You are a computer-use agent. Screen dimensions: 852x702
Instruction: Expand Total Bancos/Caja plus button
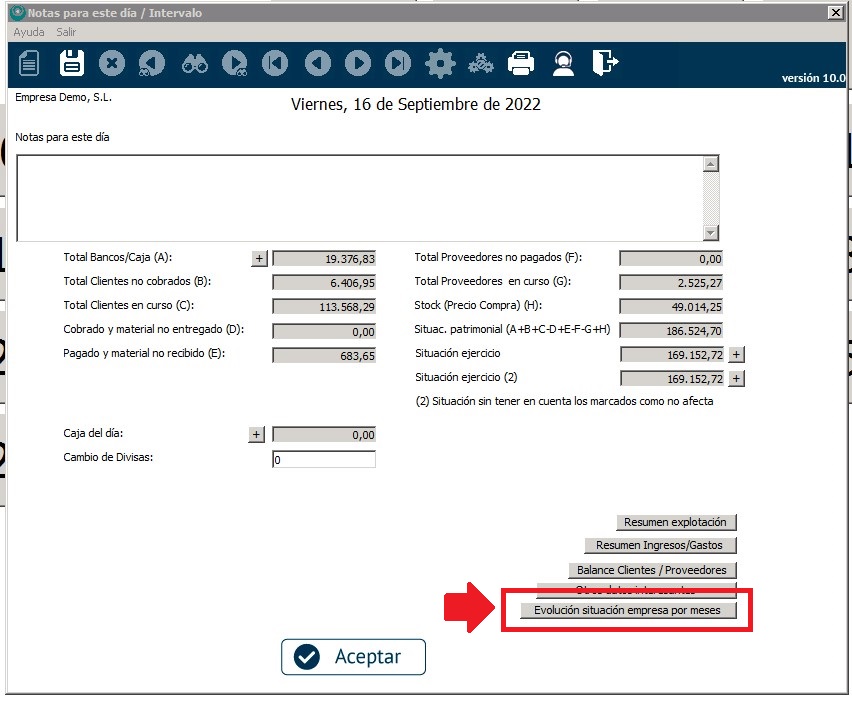click(259, 258)
